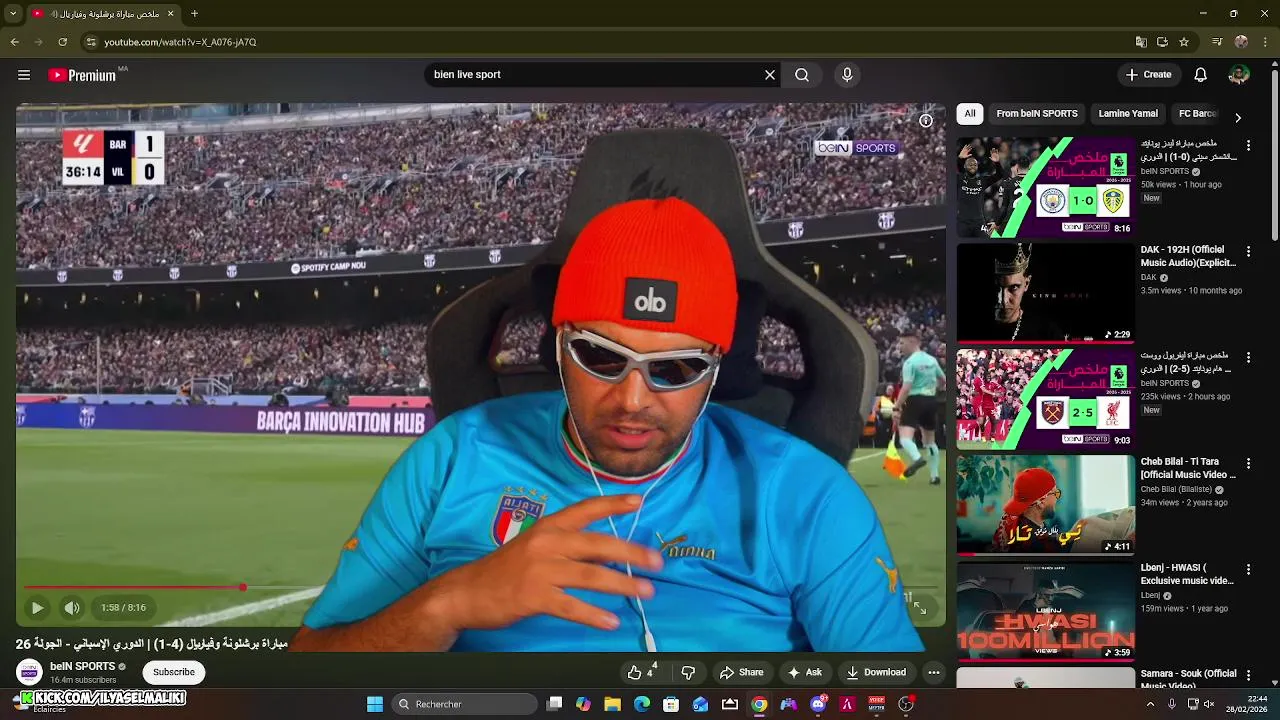Click the Share button
The height and width of the screenshot is (720, 1280).
(741, 672)
